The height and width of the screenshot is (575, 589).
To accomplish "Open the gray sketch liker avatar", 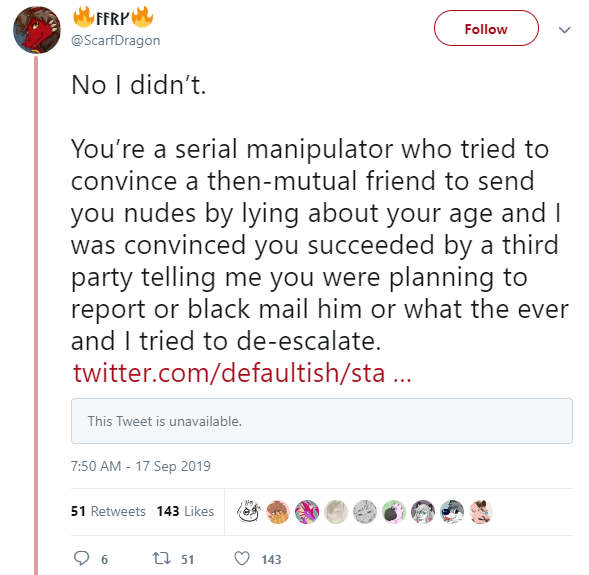I will pos(365,512).
